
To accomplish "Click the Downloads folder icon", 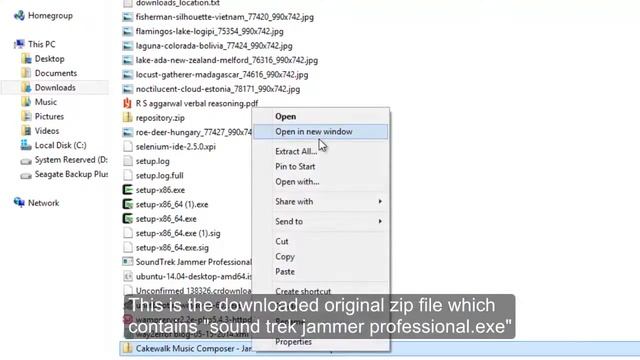I will coord(26,87).
